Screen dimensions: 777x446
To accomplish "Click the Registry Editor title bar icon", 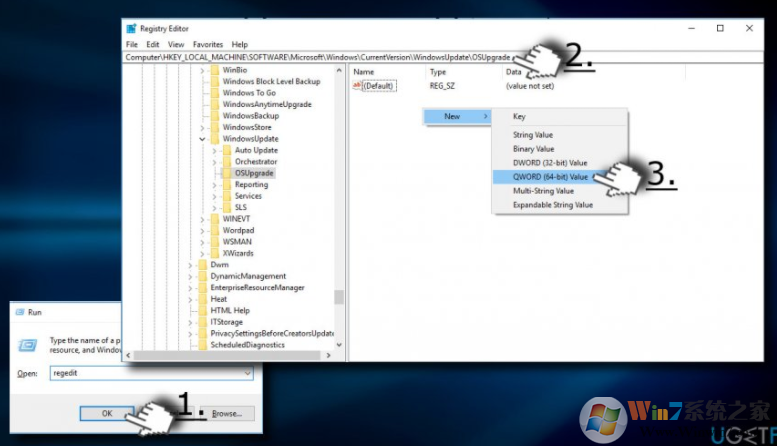I will 131,29.
